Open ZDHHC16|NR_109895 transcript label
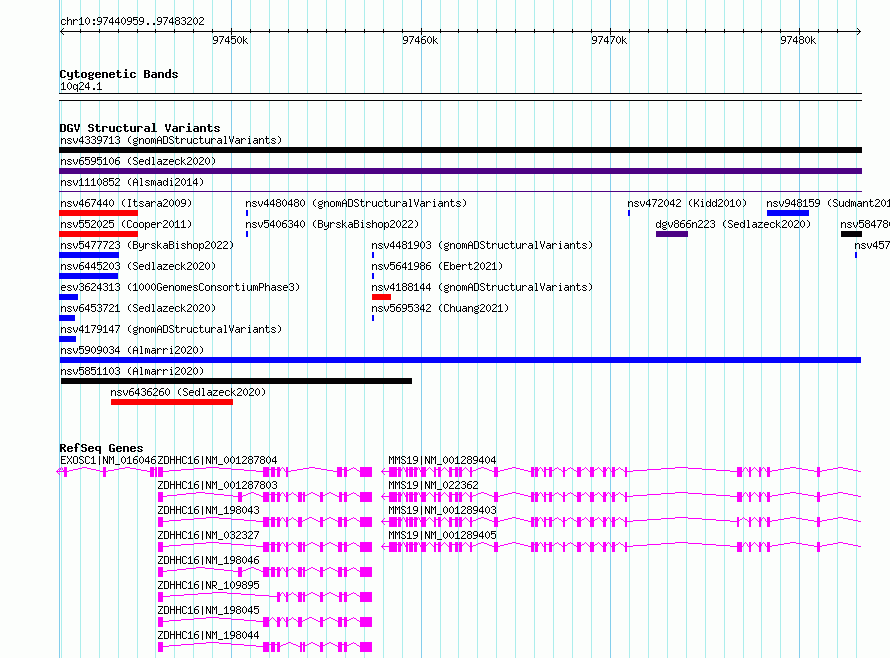Viewport: 890px width, 658px height. coord(208,585)
